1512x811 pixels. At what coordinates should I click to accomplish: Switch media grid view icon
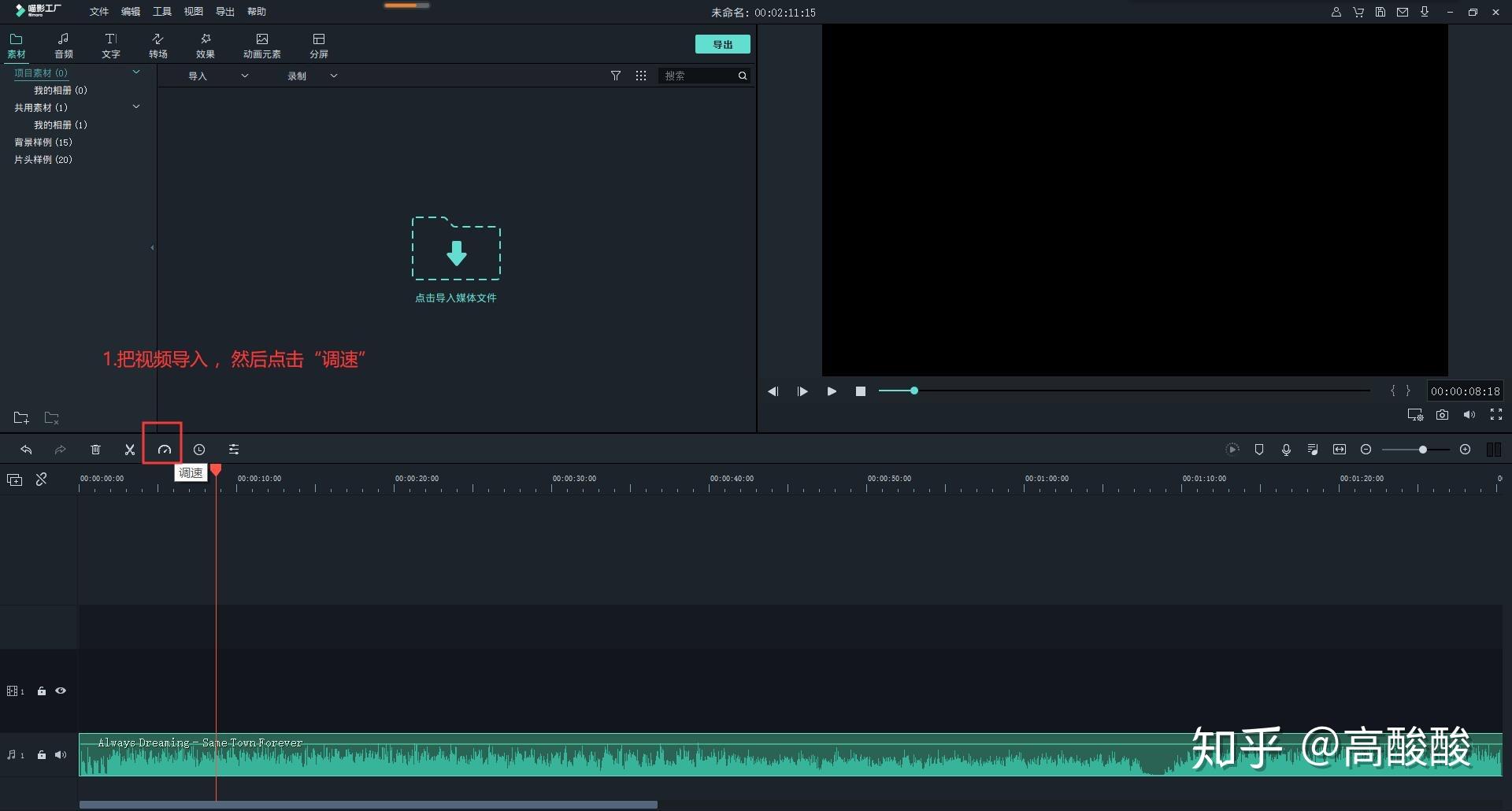click(x=641, y=76)
